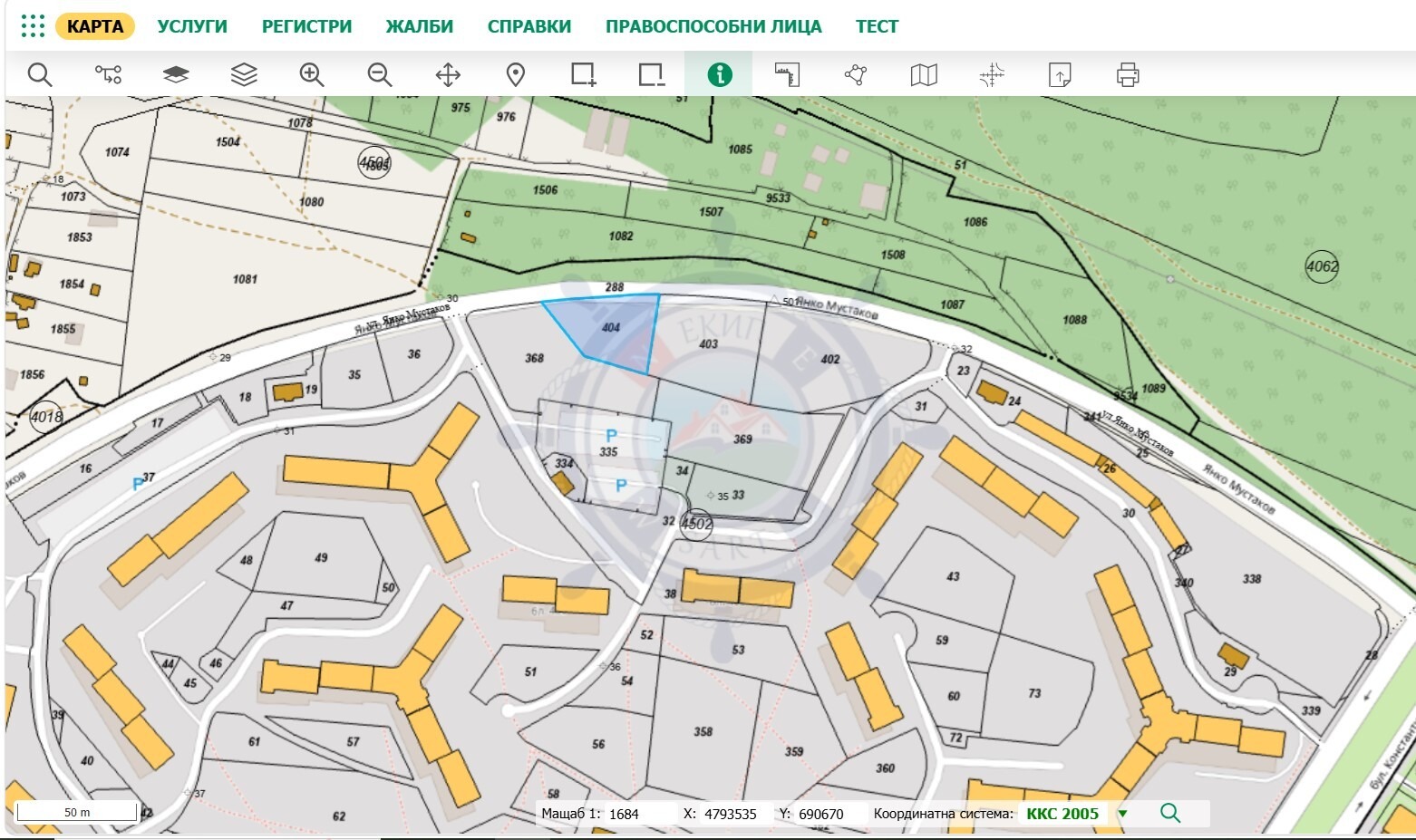Activate the zoom in tool

(312, 74)
